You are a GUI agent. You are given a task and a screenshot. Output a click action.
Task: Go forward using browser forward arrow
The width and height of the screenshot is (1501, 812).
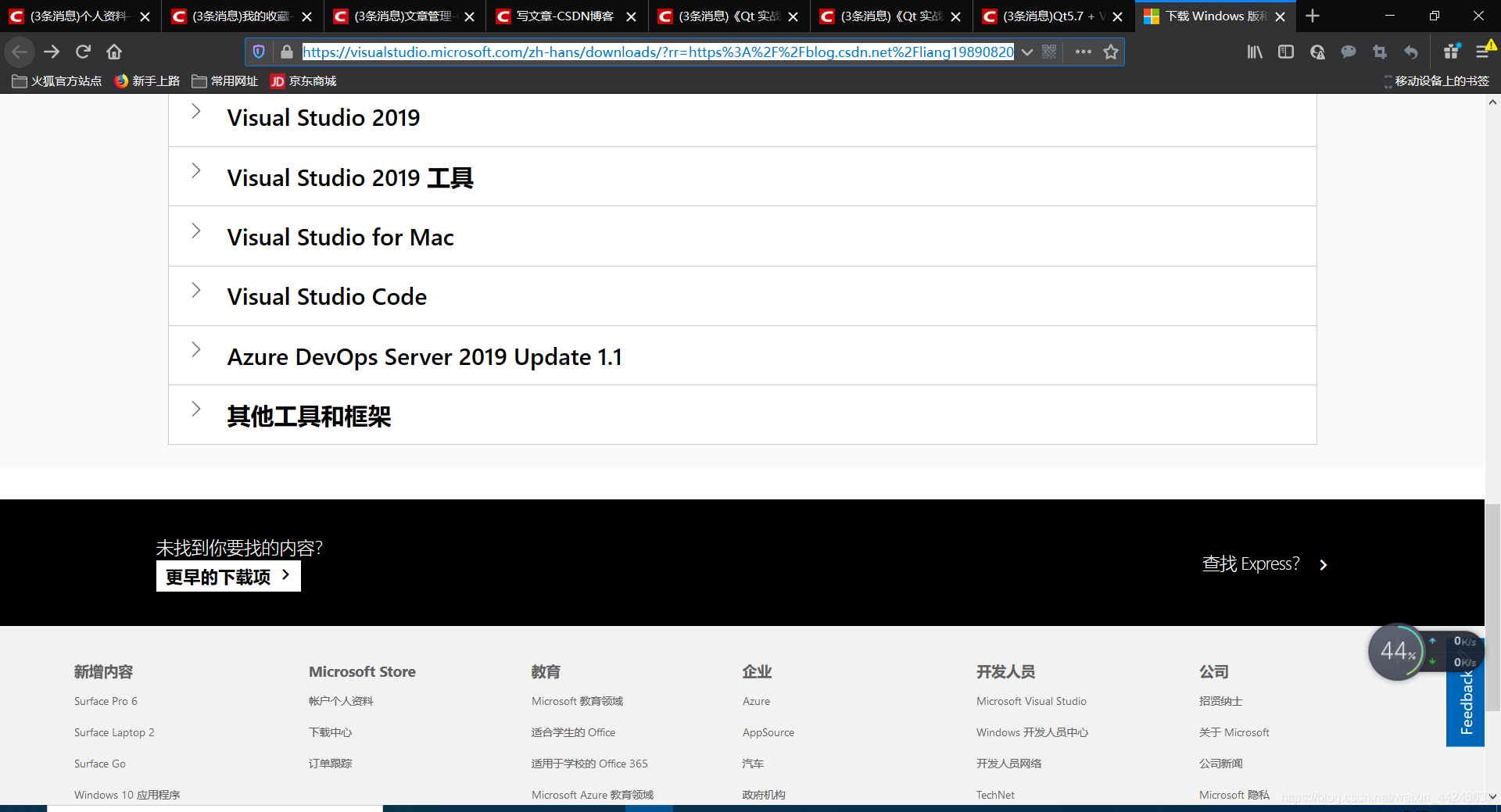point(52,52)
